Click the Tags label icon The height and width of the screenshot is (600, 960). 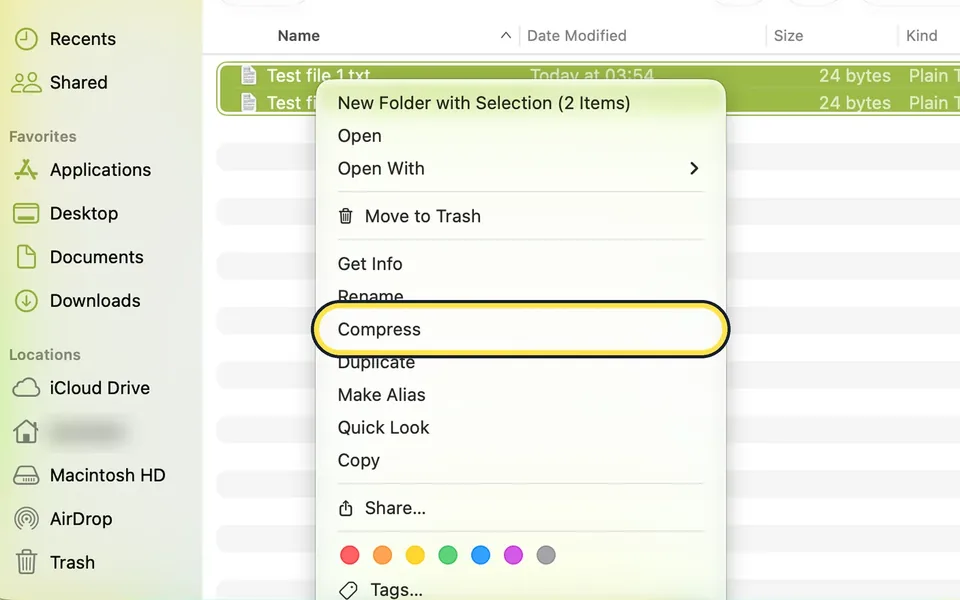tap(348, 590)
